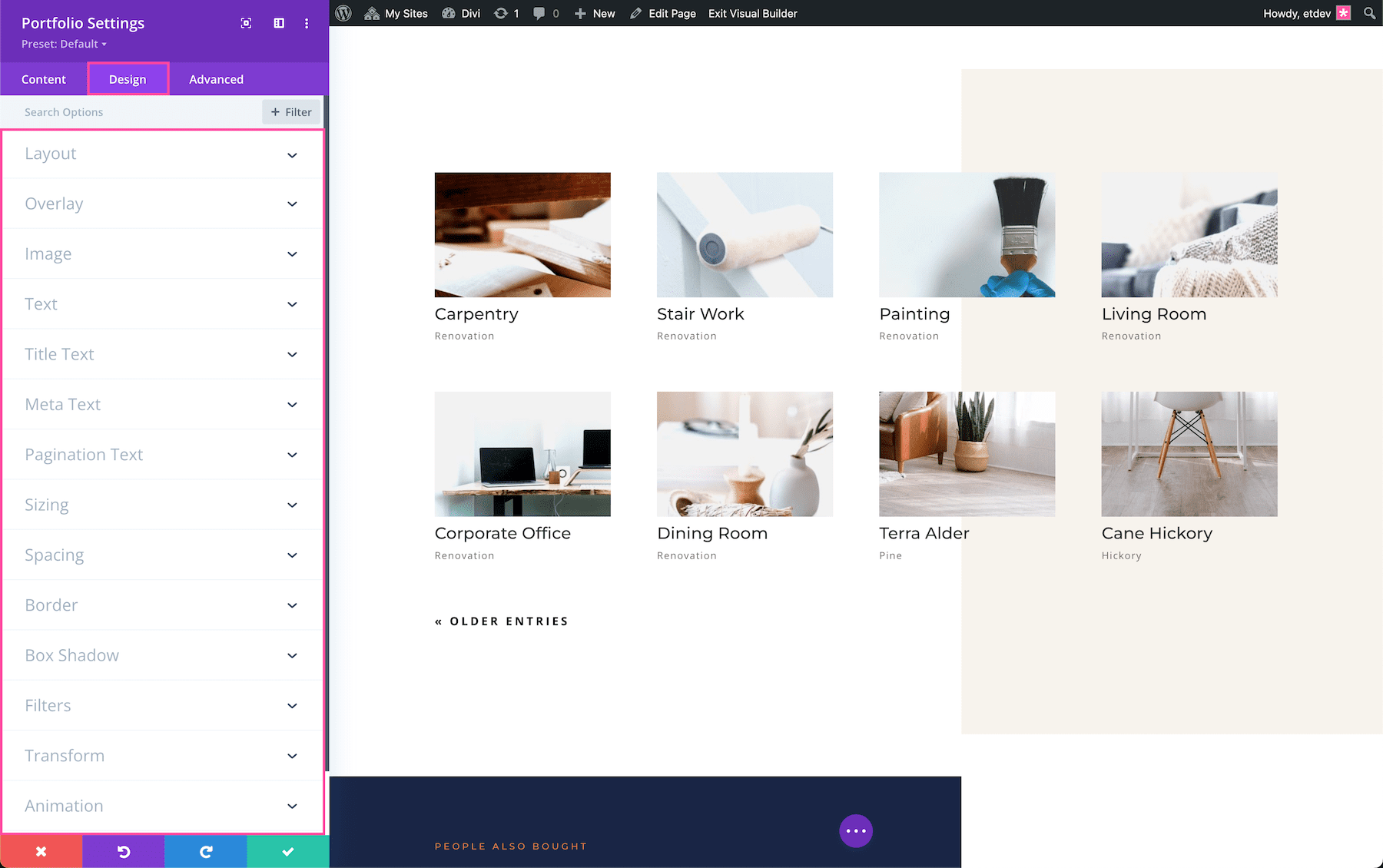Switch to the Content tab
This screenshot has height=868, width=1383.
click(44, 78)
